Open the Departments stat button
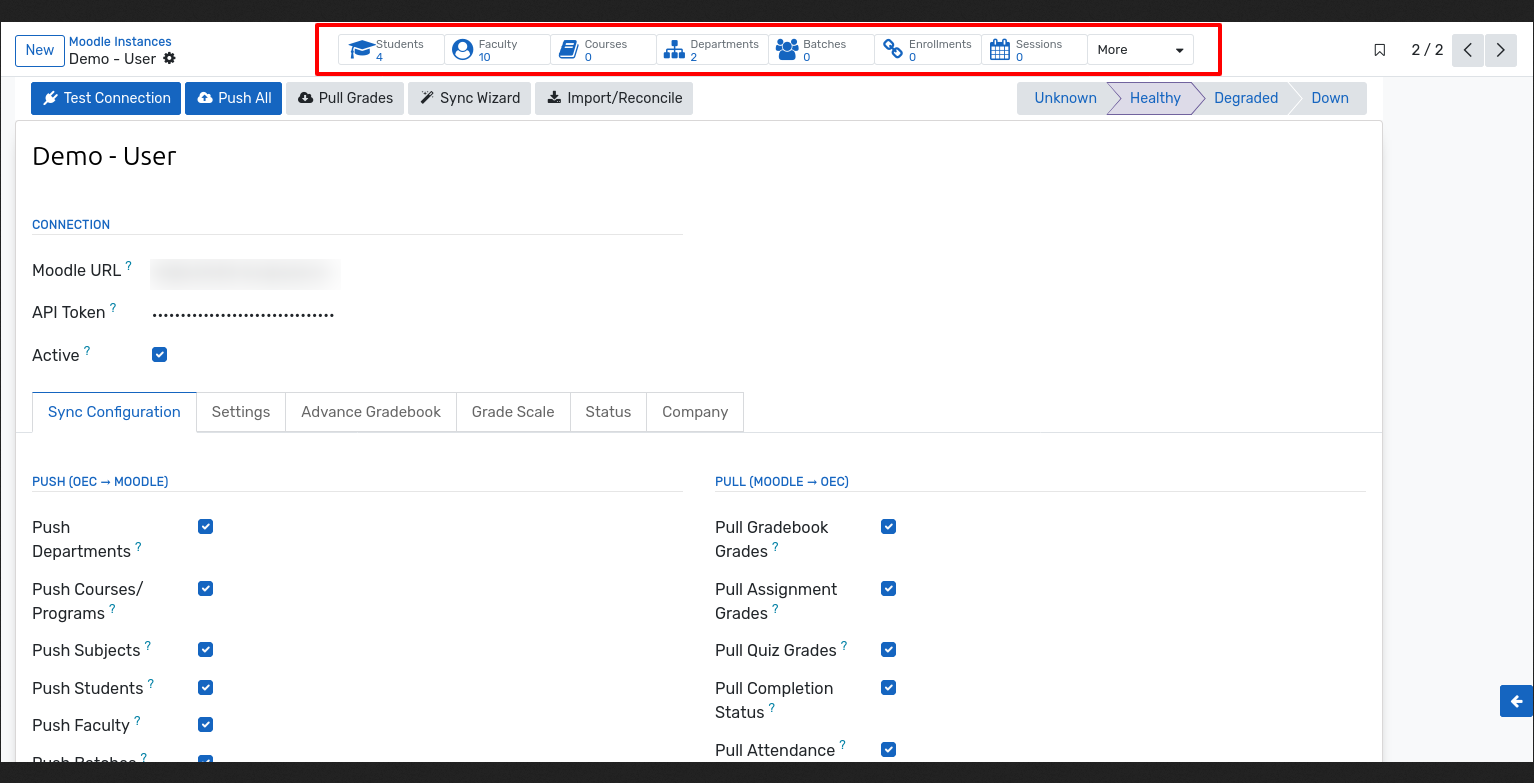The height and width of the screenshot is (783, 1534). pyautogui.click(x=712, y=50)
